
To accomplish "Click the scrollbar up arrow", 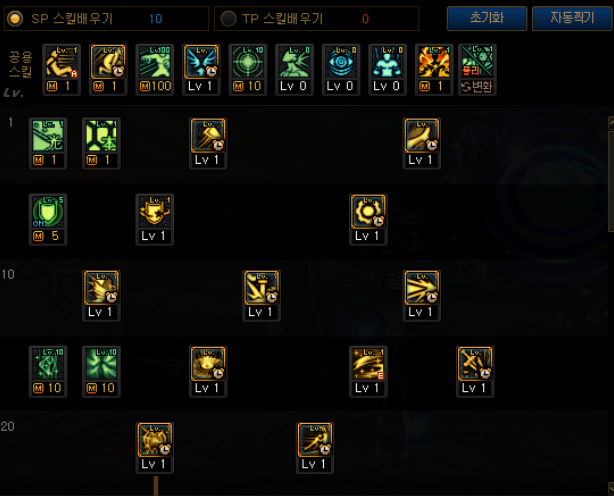I will click(x=611, y=123).
